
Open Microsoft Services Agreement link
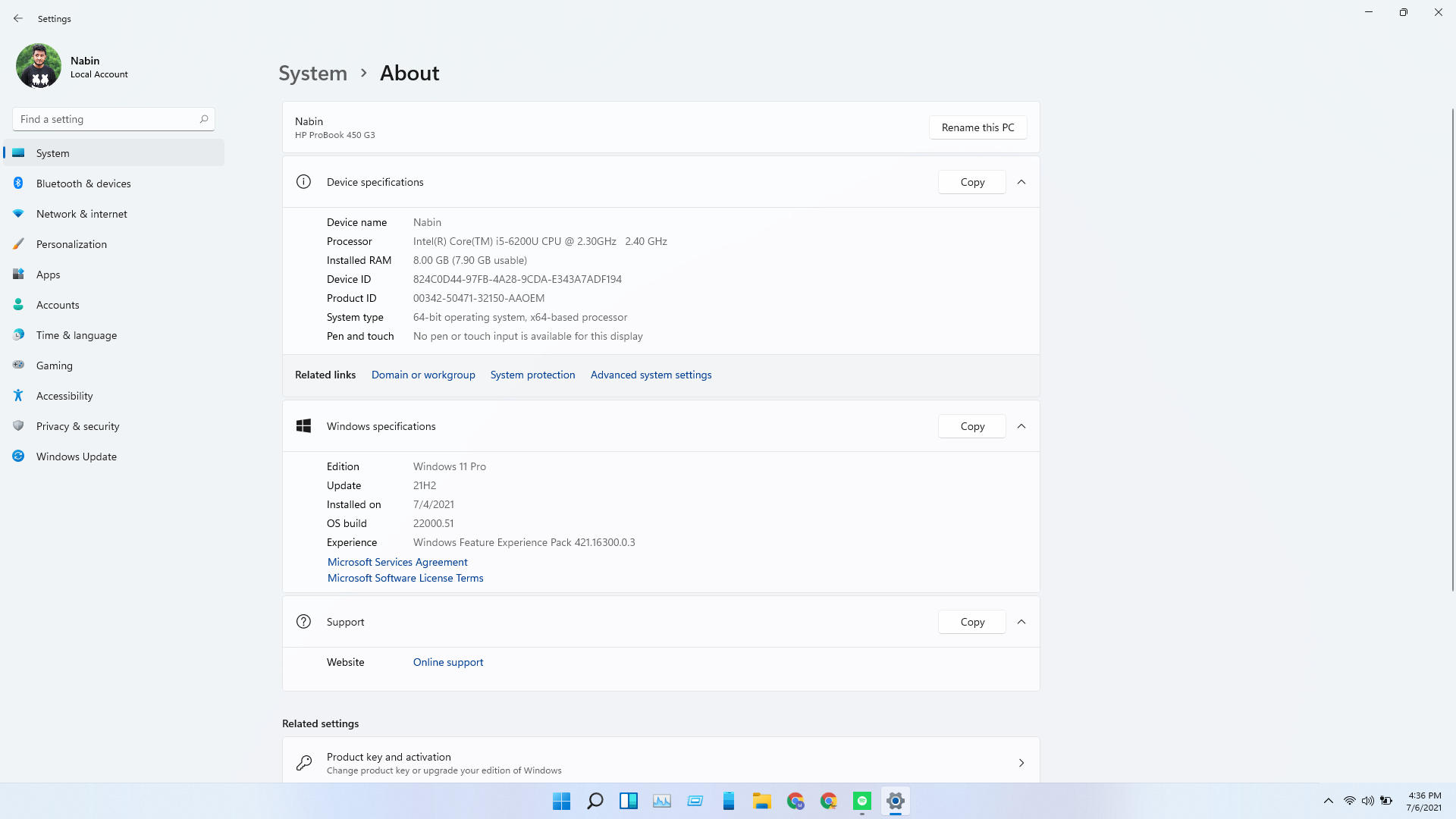click(x=397, y=562)
